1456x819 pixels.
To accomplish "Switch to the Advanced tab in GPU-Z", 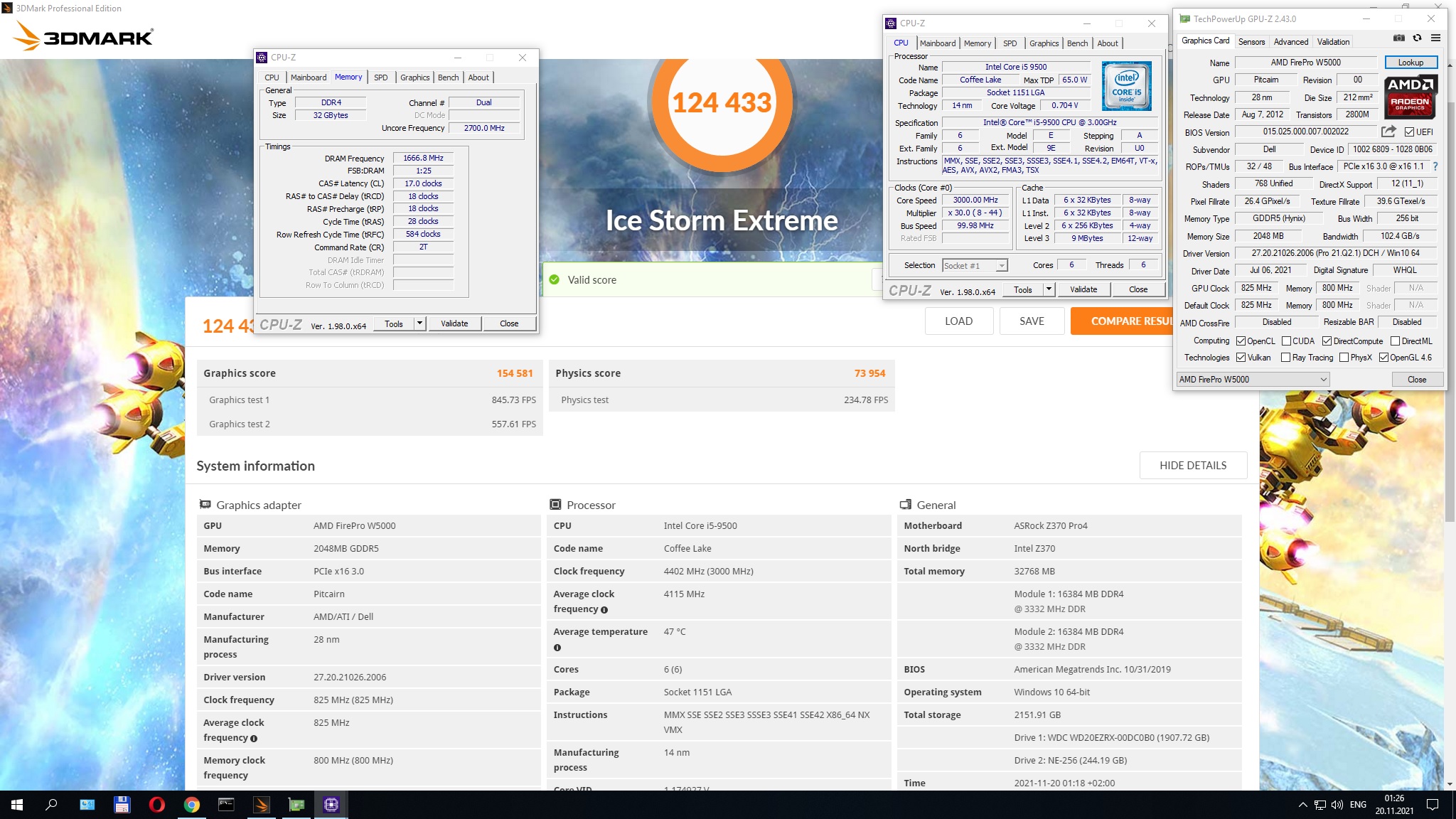I will [x=1290, y=42].
